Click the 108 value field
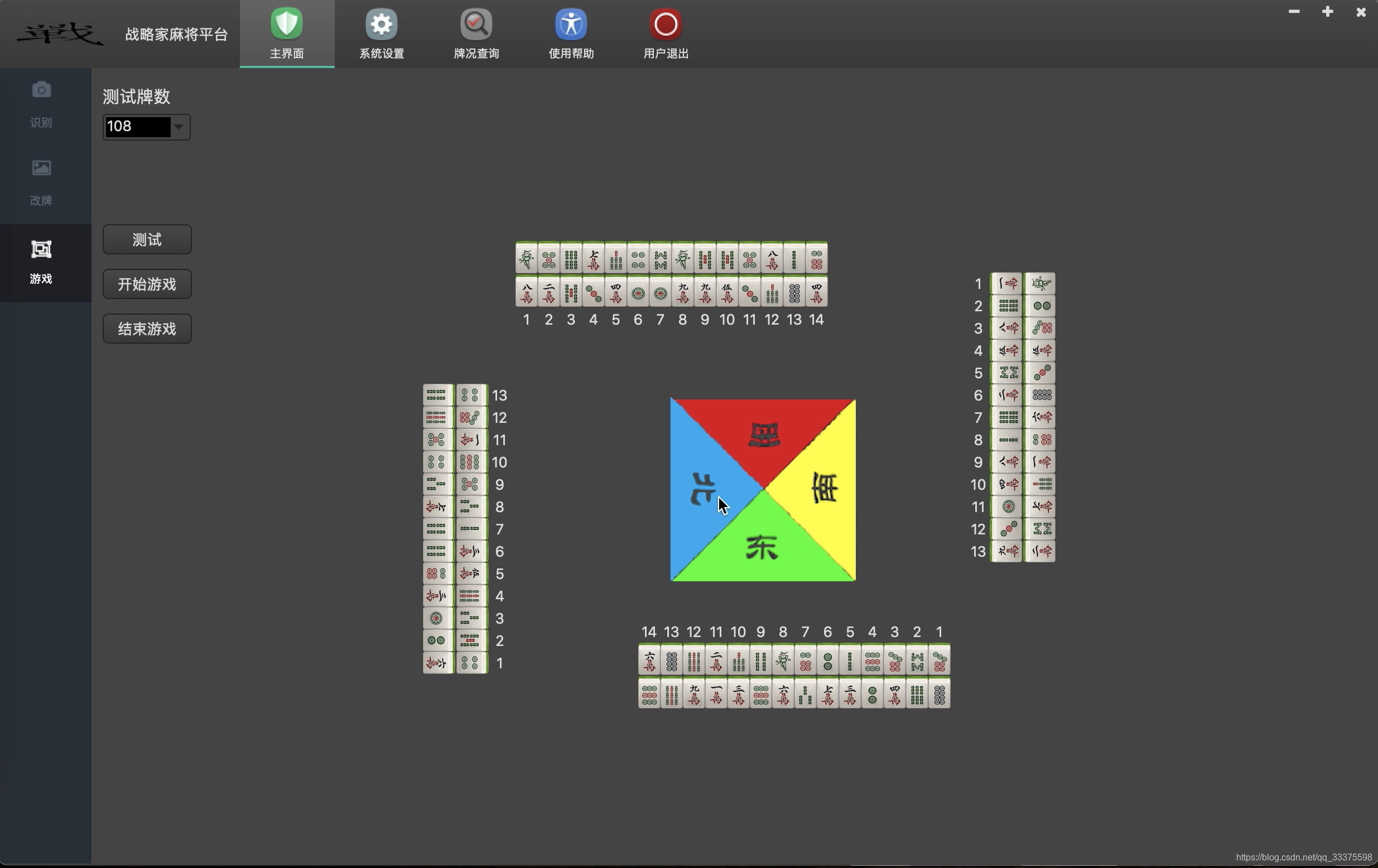Screen dimensions: 1378x868 pyautogui.click(x=137, y=127)
